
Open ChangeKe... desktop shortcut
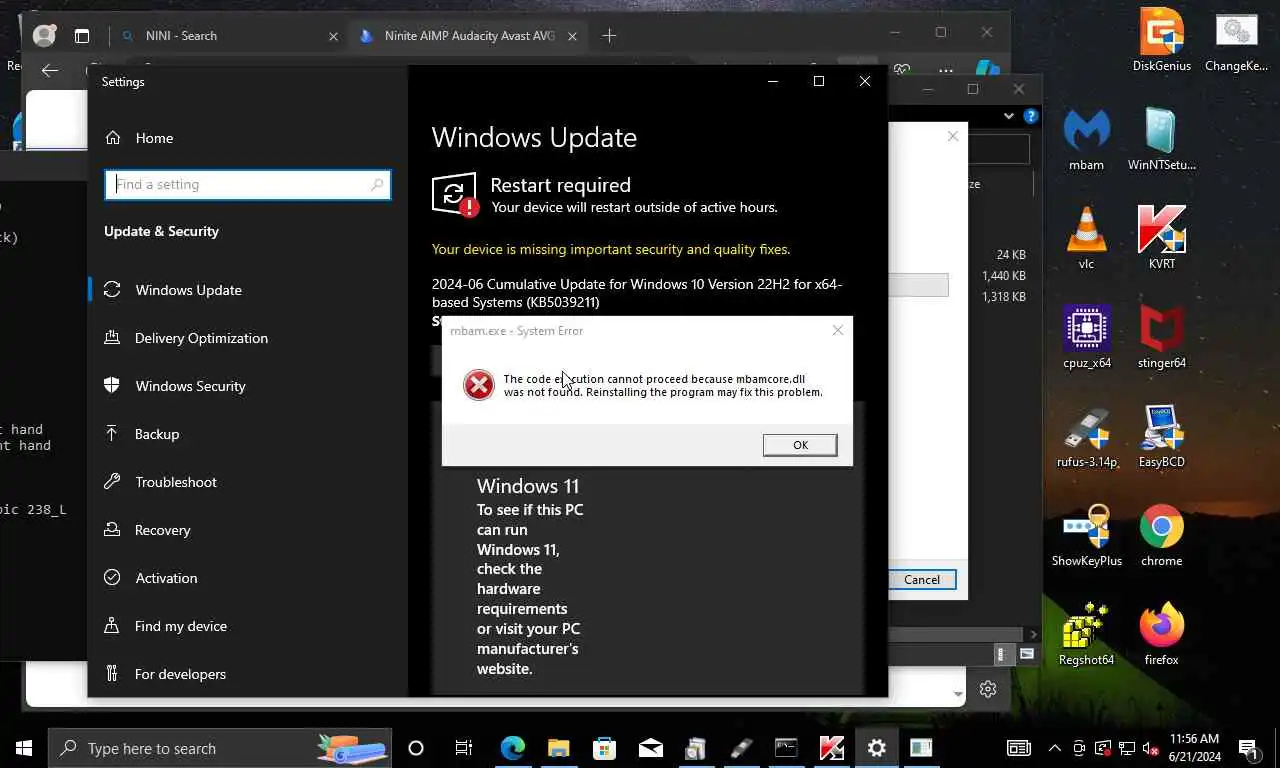pos(1236,40)
